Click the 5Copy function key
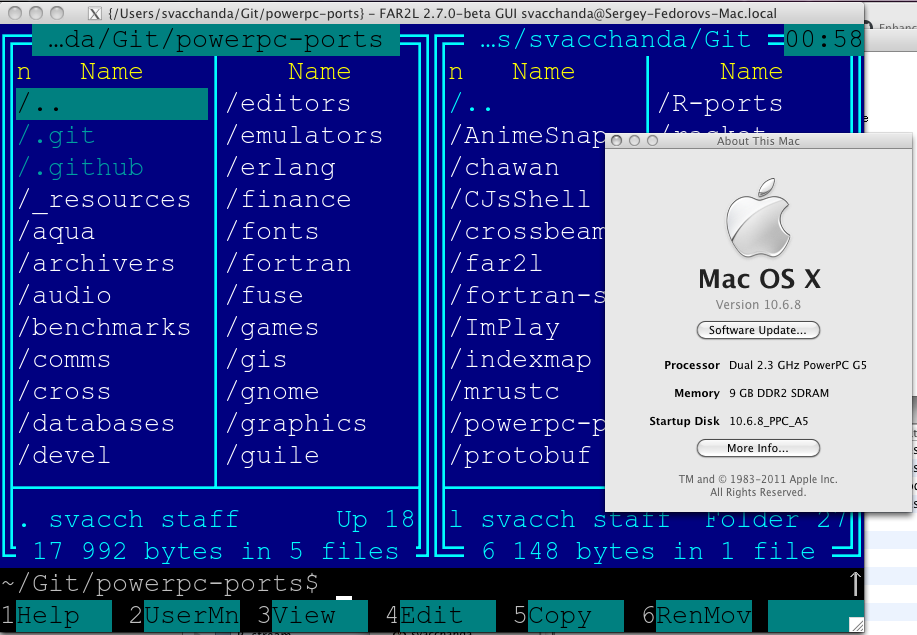This screenshot has width=917, height=635. (568, 616)
